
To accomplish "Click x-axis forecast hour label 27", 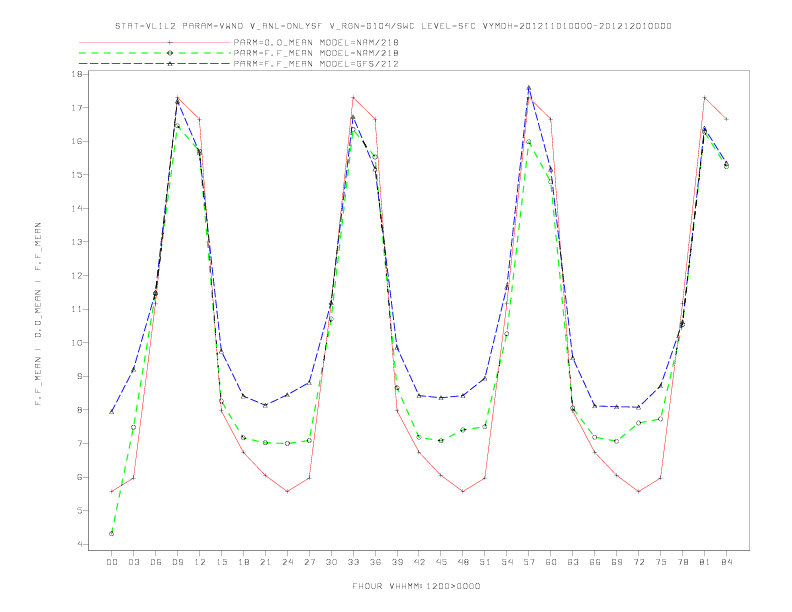I will [x=309, y=562].
